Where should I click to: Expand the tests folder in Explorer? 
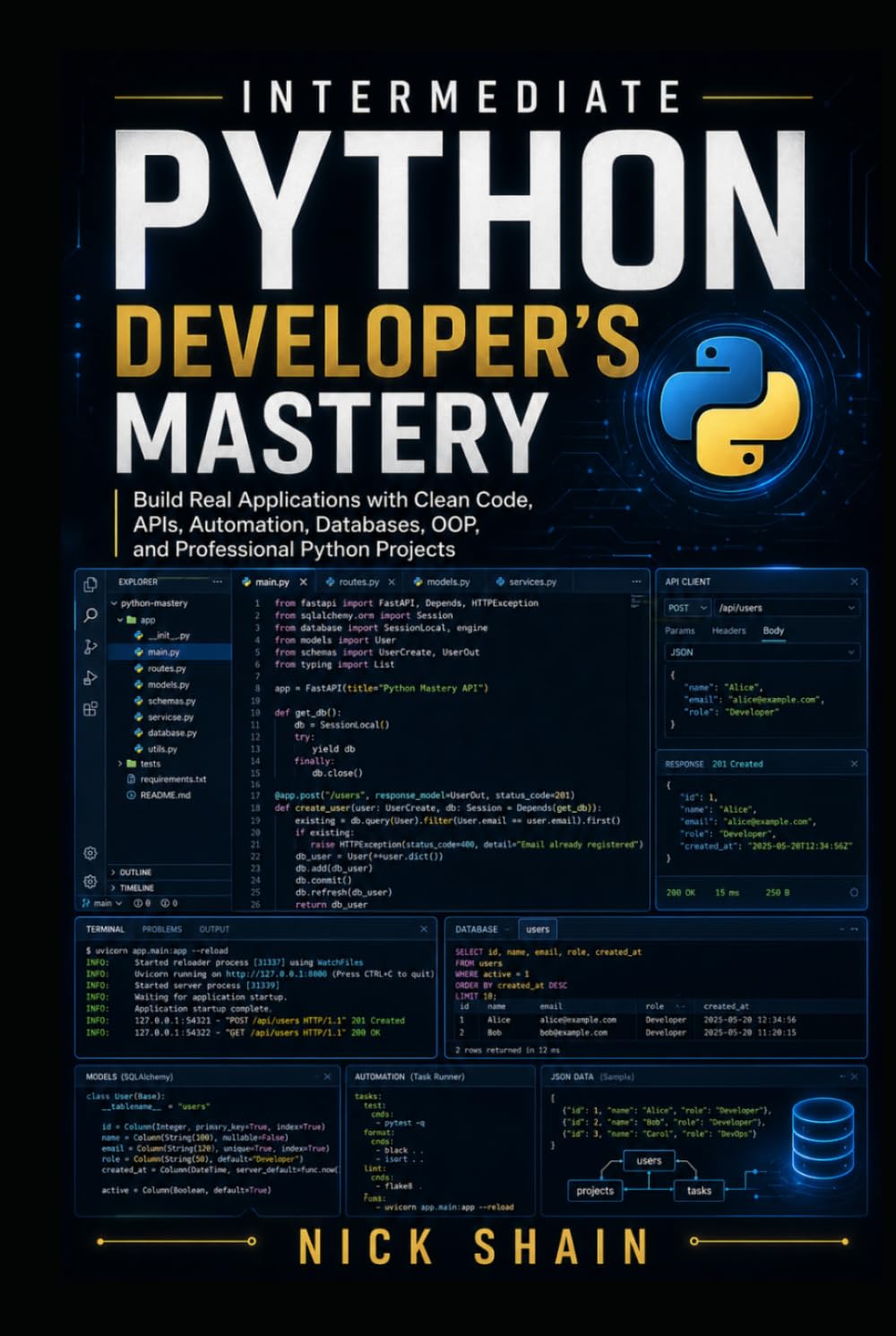[x=120, y=763]
